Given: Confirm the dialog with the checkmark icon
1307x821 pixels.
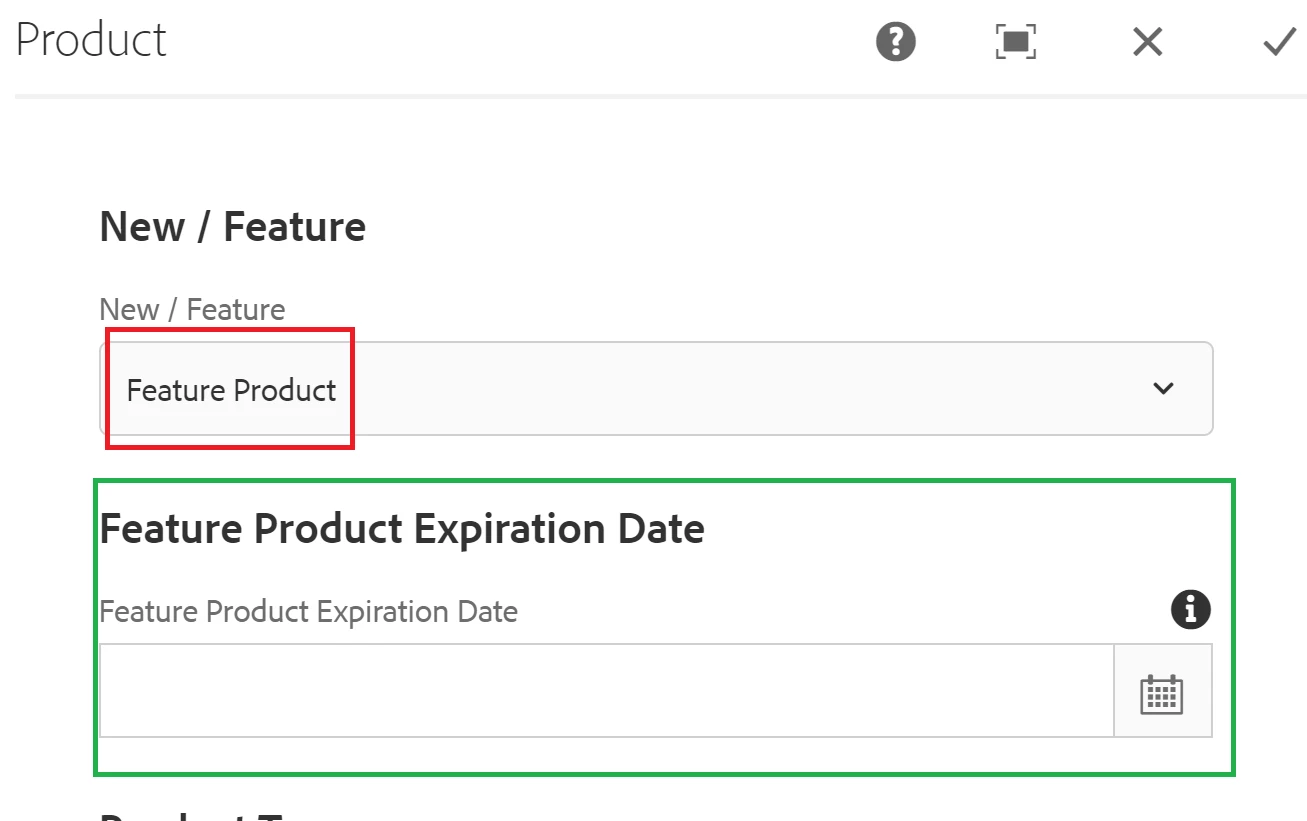Looking at the screenshot, I should point(1279,42).
